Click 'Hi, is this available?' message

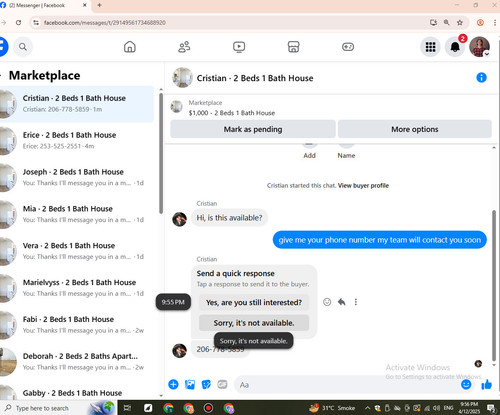pos(229,218)
